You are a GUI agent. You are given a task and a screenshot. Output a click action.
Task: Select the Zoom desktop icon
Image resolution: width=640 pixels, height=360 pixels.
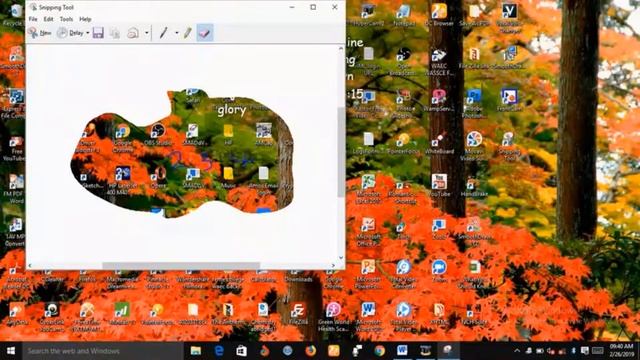click(439, 271)
